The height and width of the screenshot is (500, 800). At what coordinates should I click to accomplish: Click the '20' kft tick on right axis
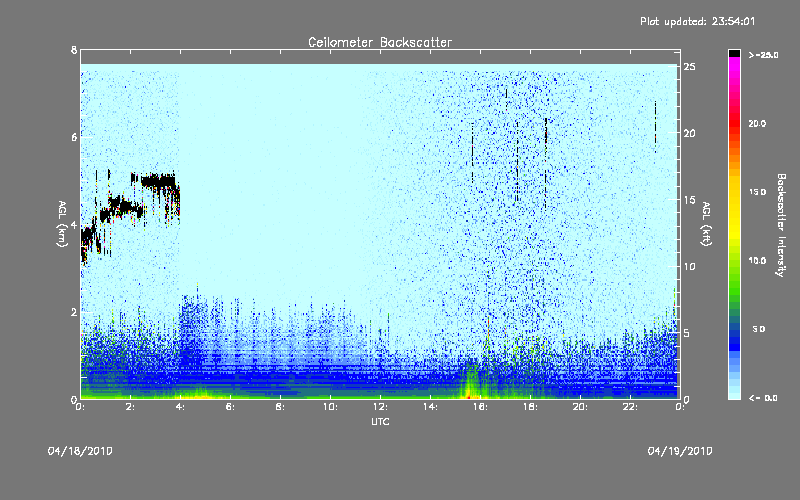coord(689,133)
